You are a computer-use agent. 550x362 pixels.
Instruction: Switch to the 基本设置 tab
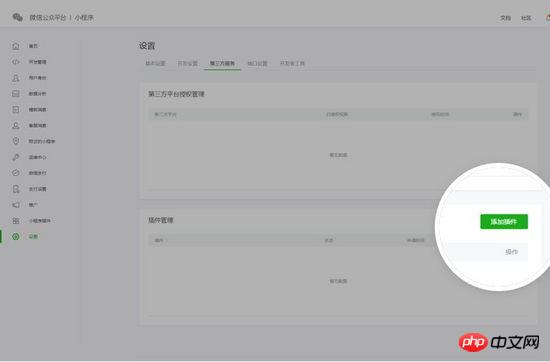[x=155, y=63]
